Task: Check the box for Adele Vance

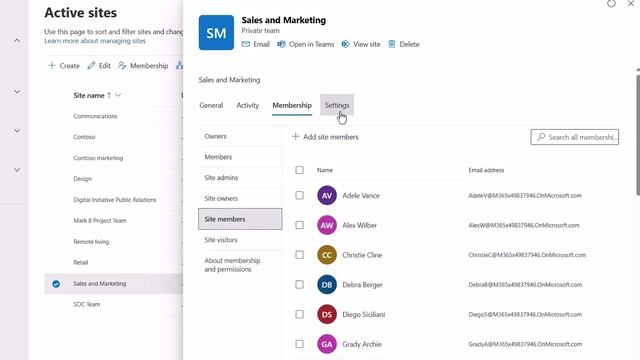Action: point(300,196)
